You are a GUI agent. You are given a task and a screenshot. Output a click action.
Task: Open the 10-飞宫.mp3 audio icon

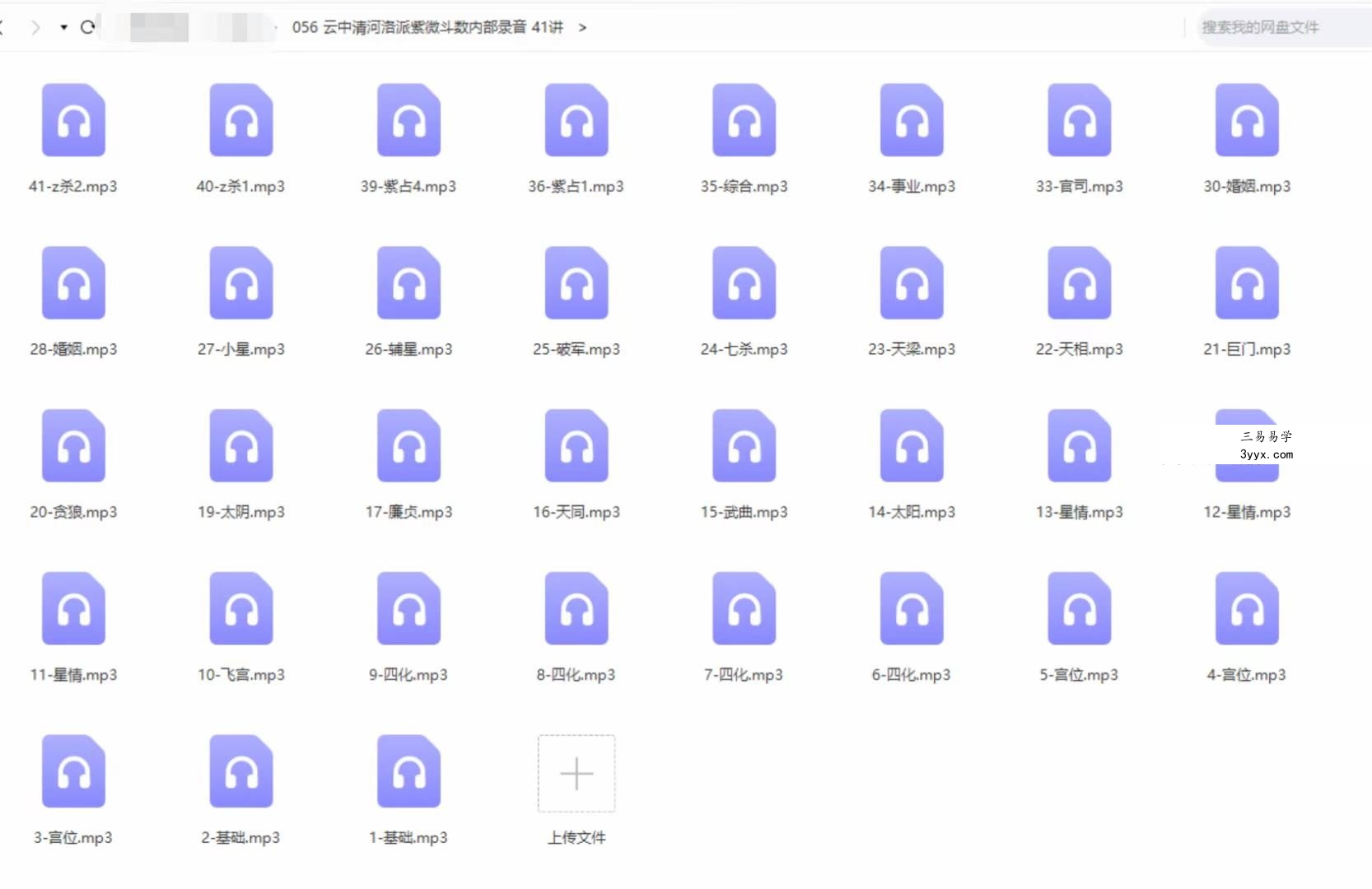click(241, 609)
